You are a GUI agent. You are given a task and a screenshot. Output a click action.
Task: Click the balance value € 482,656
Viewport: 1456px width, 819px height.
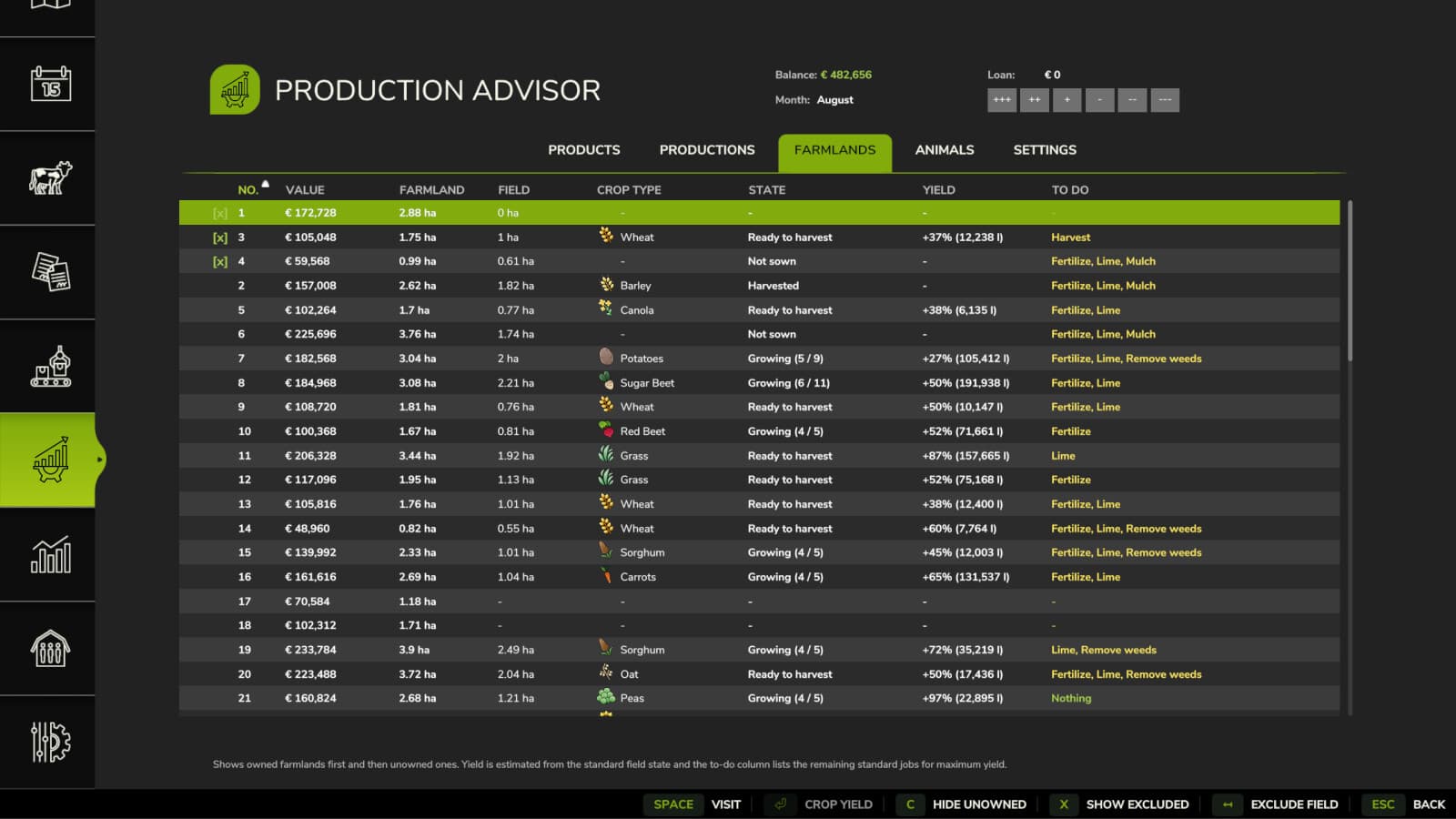pyautogui.click(x=846, y=75)
